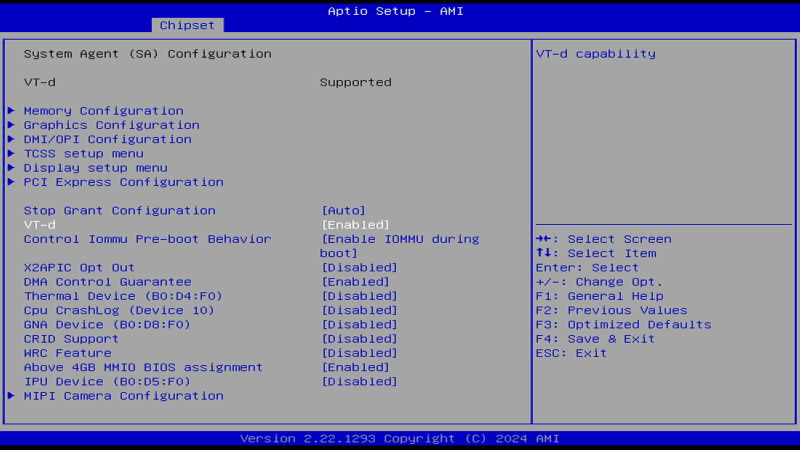Click arrow beside Display setup menu

[x=11, y=168]
